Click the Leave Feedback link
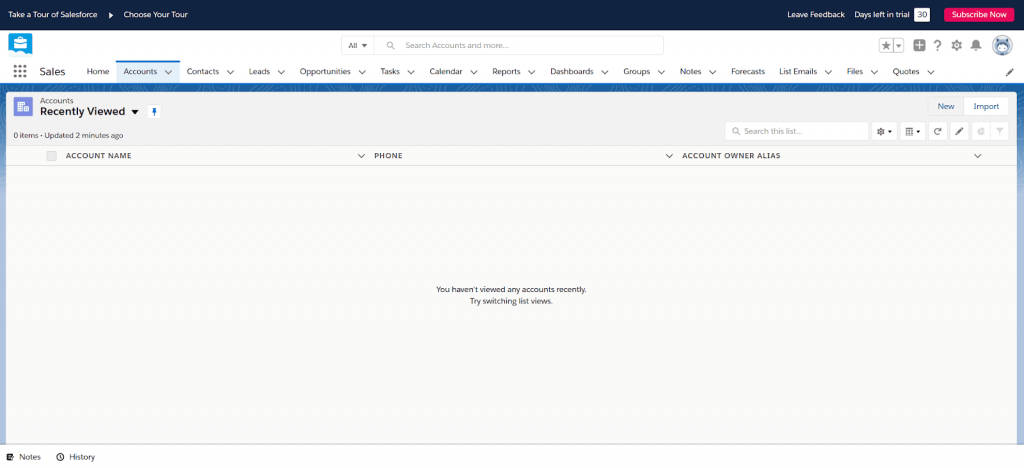The height and width of the screenshot is (468, 1024). pos(816,14)
